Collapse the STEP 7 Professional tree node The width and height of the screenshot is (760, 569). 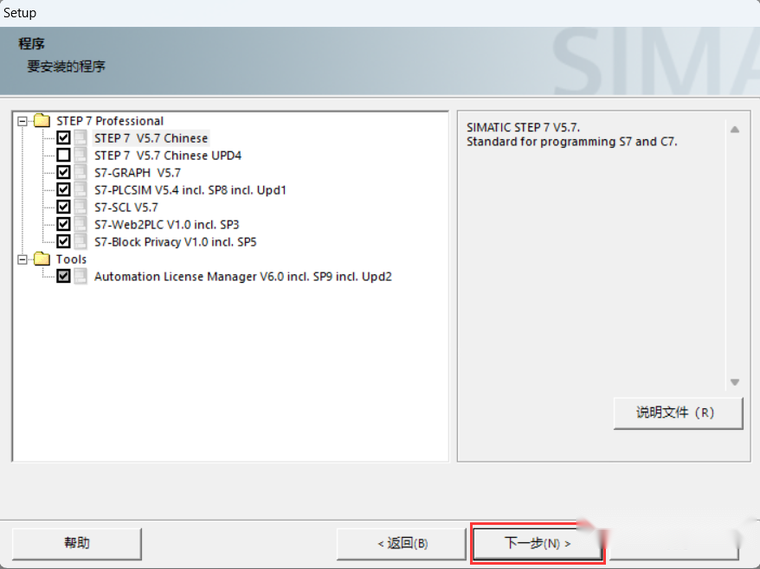point(22,121)
